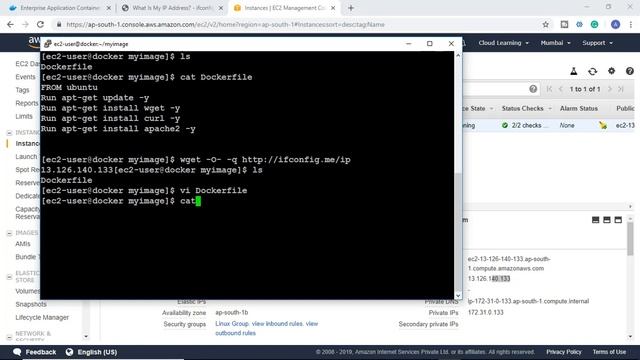Go to last page of instances
Viewport: 640px width, 360px height.
tap(621, 89)
